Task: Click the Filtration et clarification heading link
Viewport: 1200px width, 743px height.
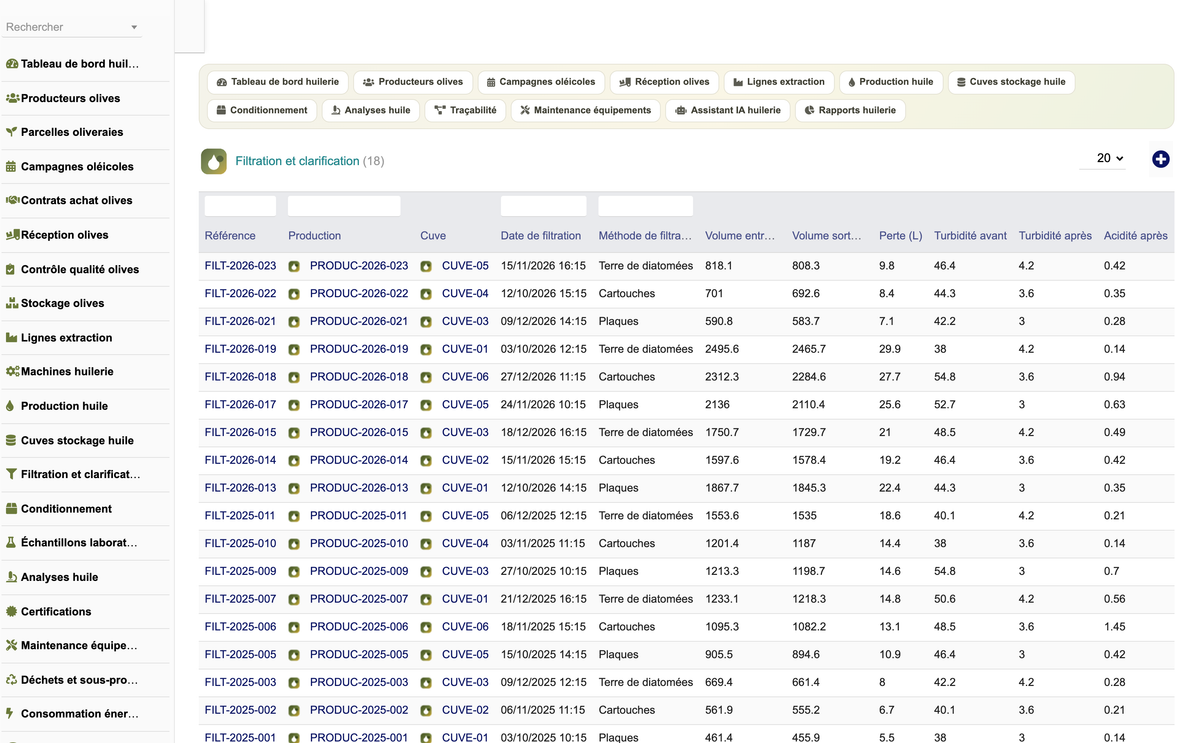Action: tap(297, 161)
